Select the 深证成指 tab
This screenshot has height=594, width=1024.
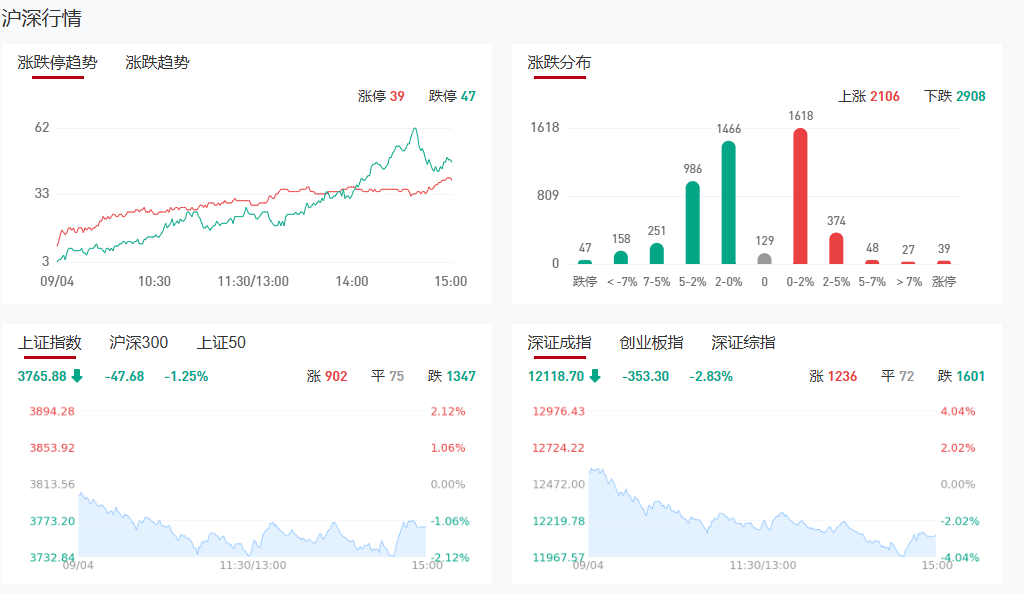tap(559, 342)
